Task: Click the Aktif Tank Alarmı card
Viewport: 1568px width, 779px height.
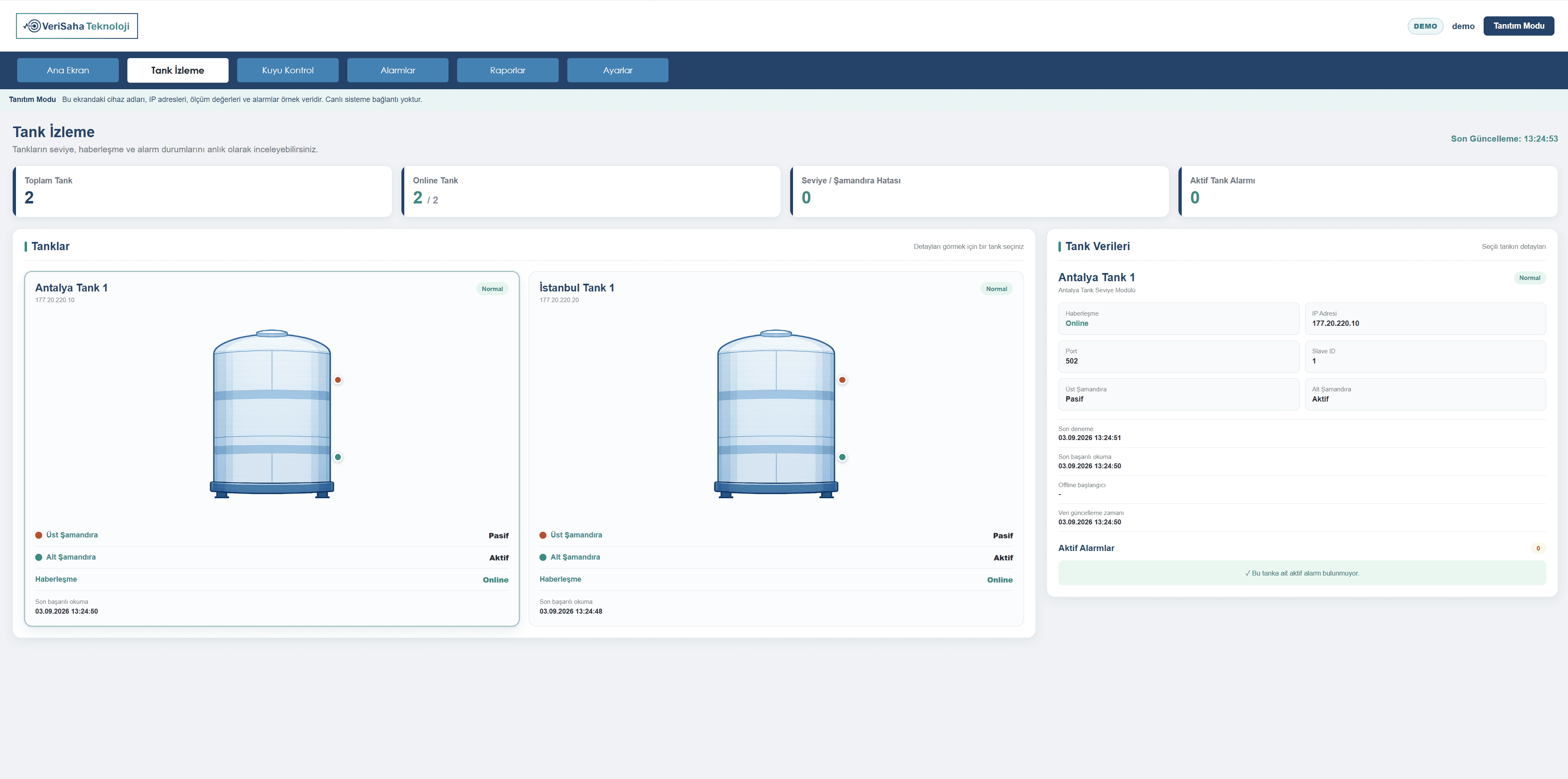Action: 1368,192
